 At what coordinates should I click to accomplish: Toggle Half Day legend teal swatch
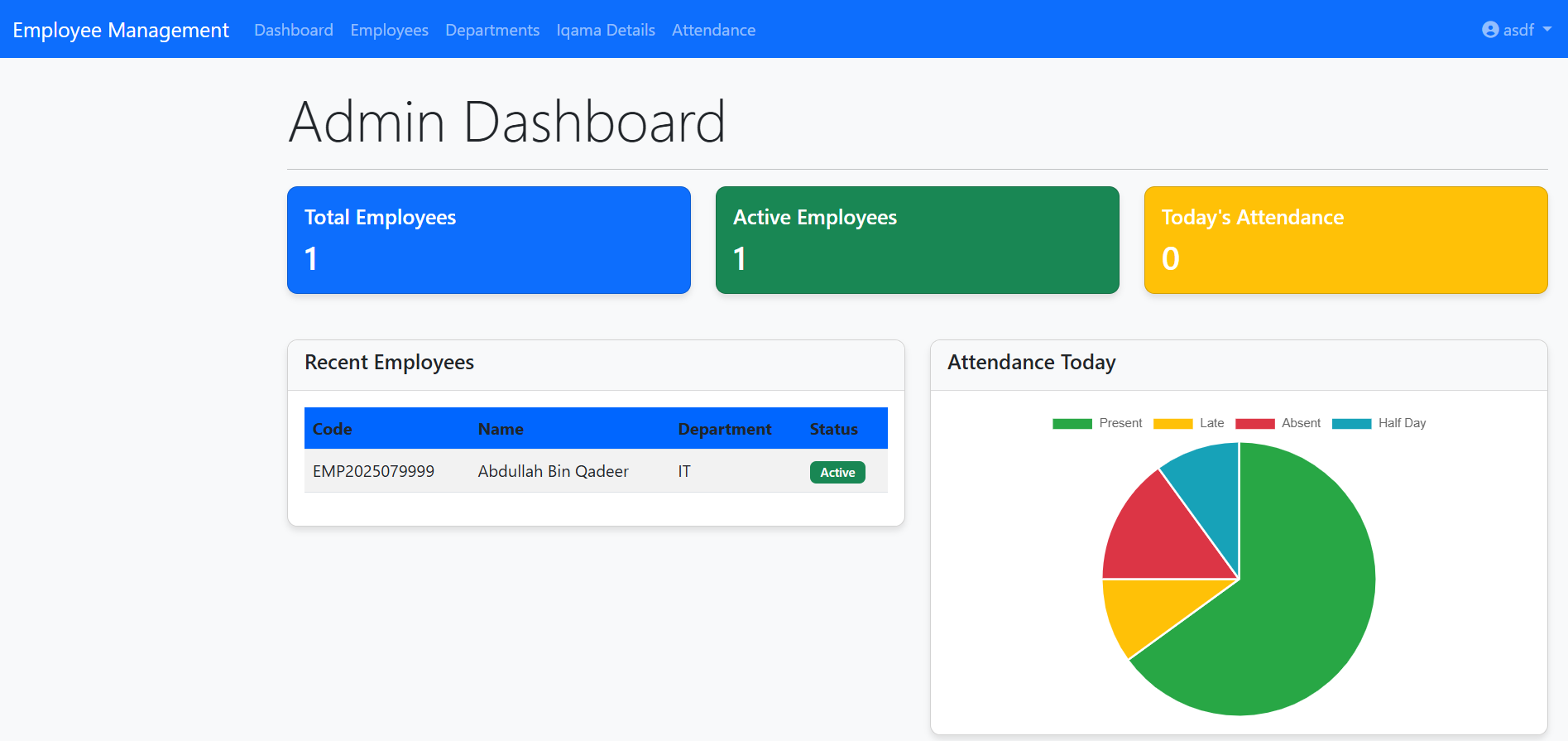[1352, 423]
